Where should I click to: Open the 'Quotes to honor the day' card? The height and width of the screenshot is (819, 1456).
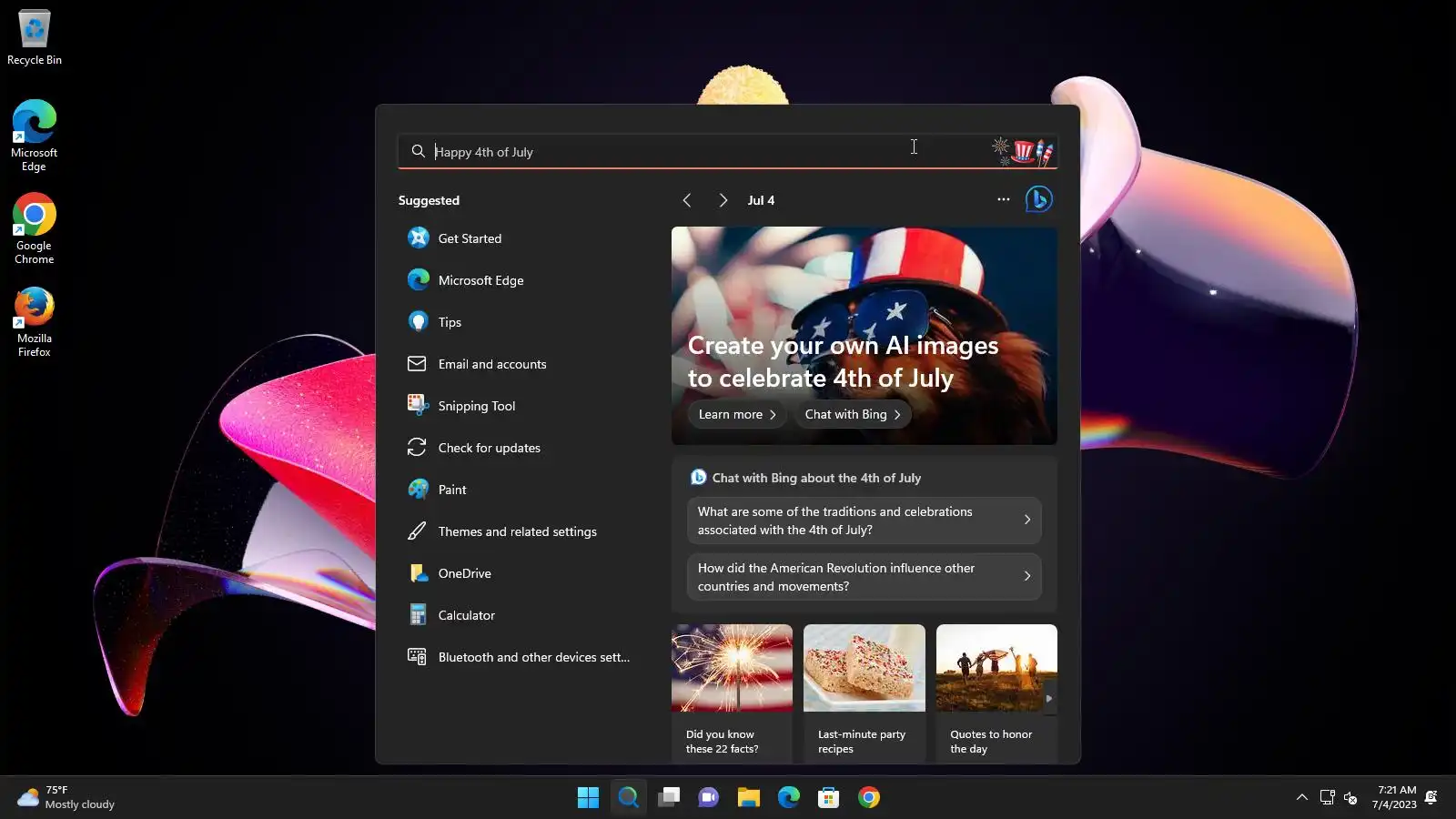click(996, 693)
